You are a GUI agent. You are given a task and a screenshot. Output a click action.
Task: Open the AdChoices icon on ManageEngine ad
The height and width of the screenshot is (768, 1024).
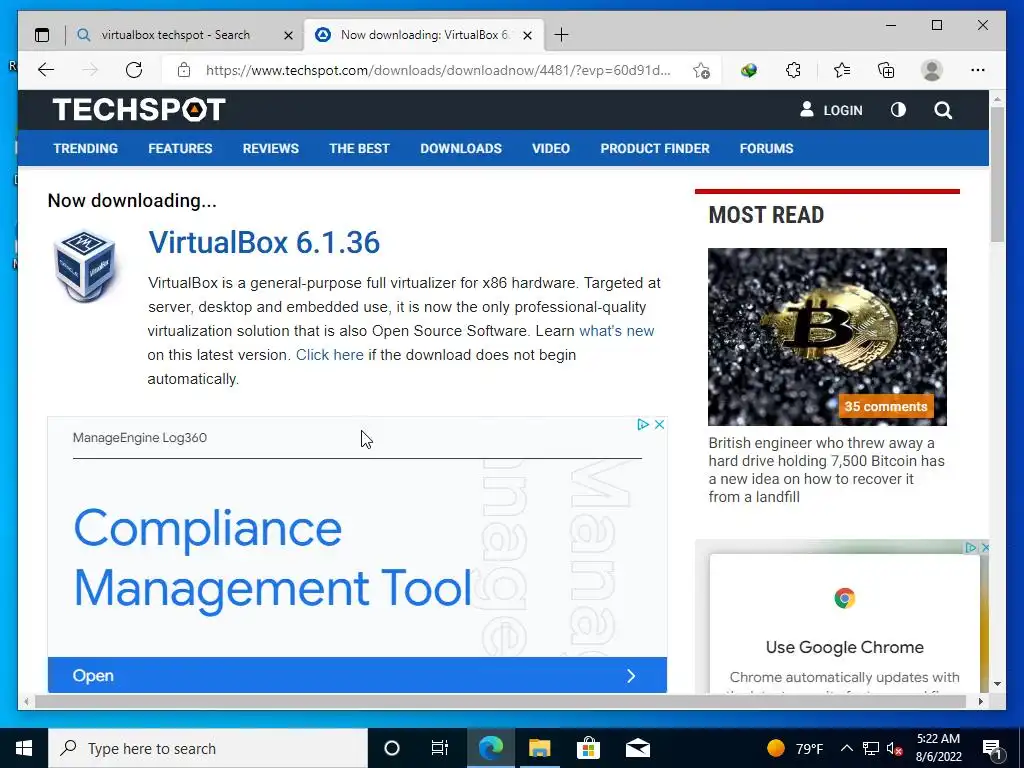point(643,424)
